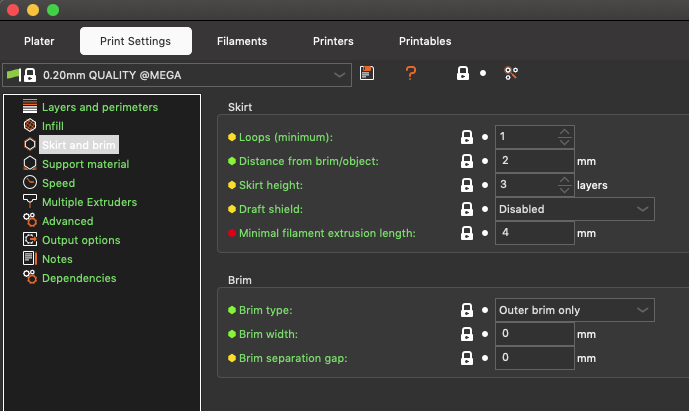Switch to the Plater tab

[39, 41]
